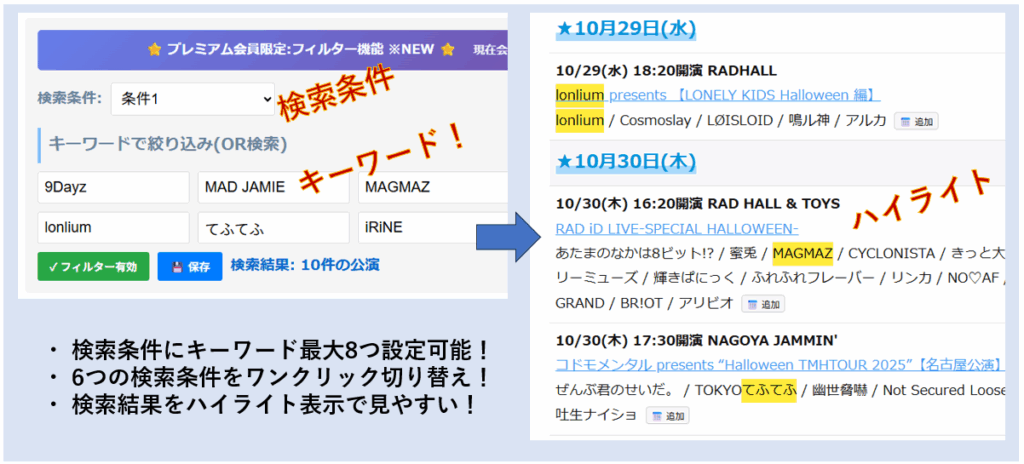Click the blue 保存 save button
Viewport: 1024px width, 464px height.
189,266
